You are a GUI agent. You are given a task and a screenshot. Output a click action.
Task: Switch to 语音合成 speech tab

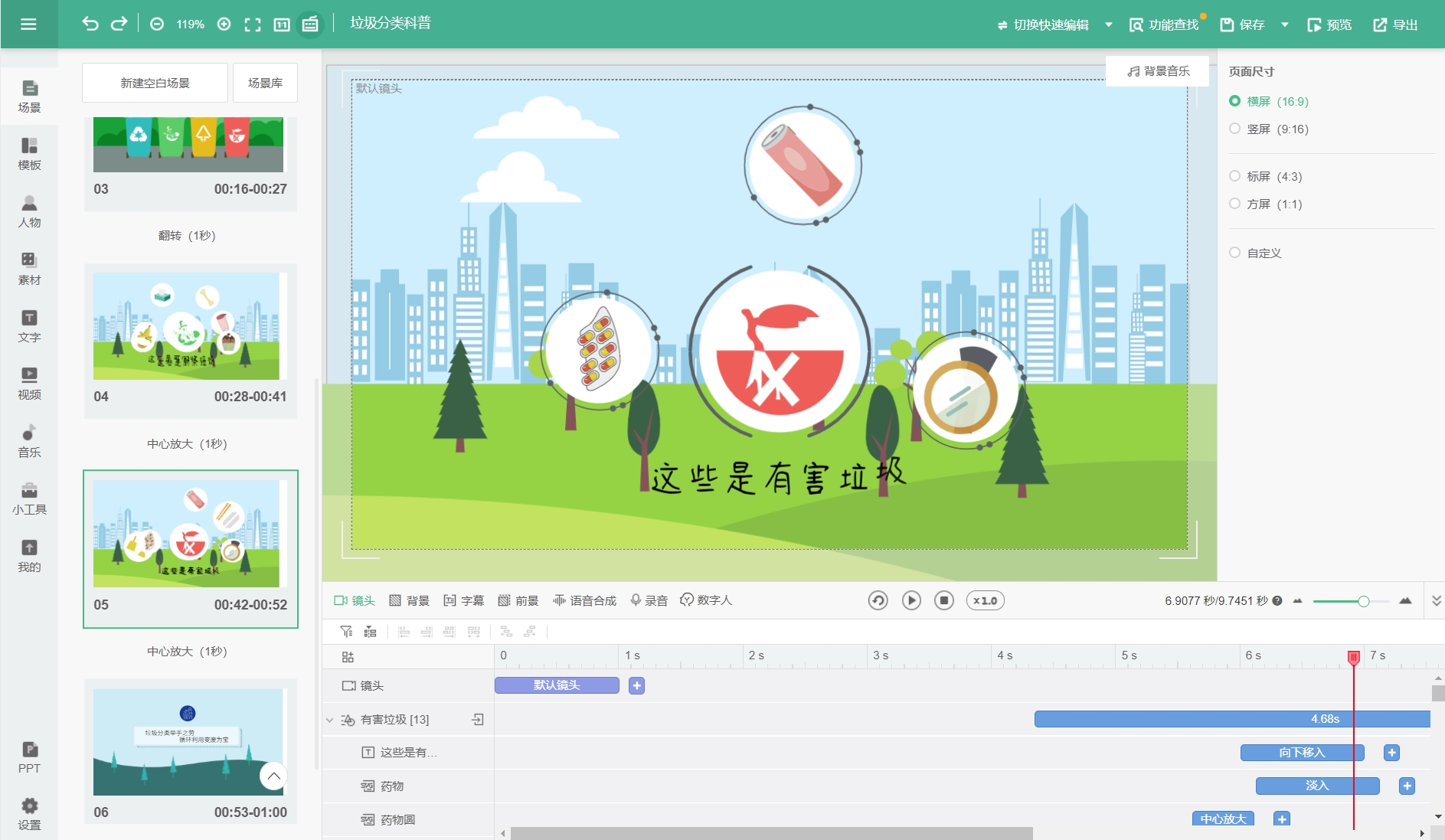click(585, 600)
